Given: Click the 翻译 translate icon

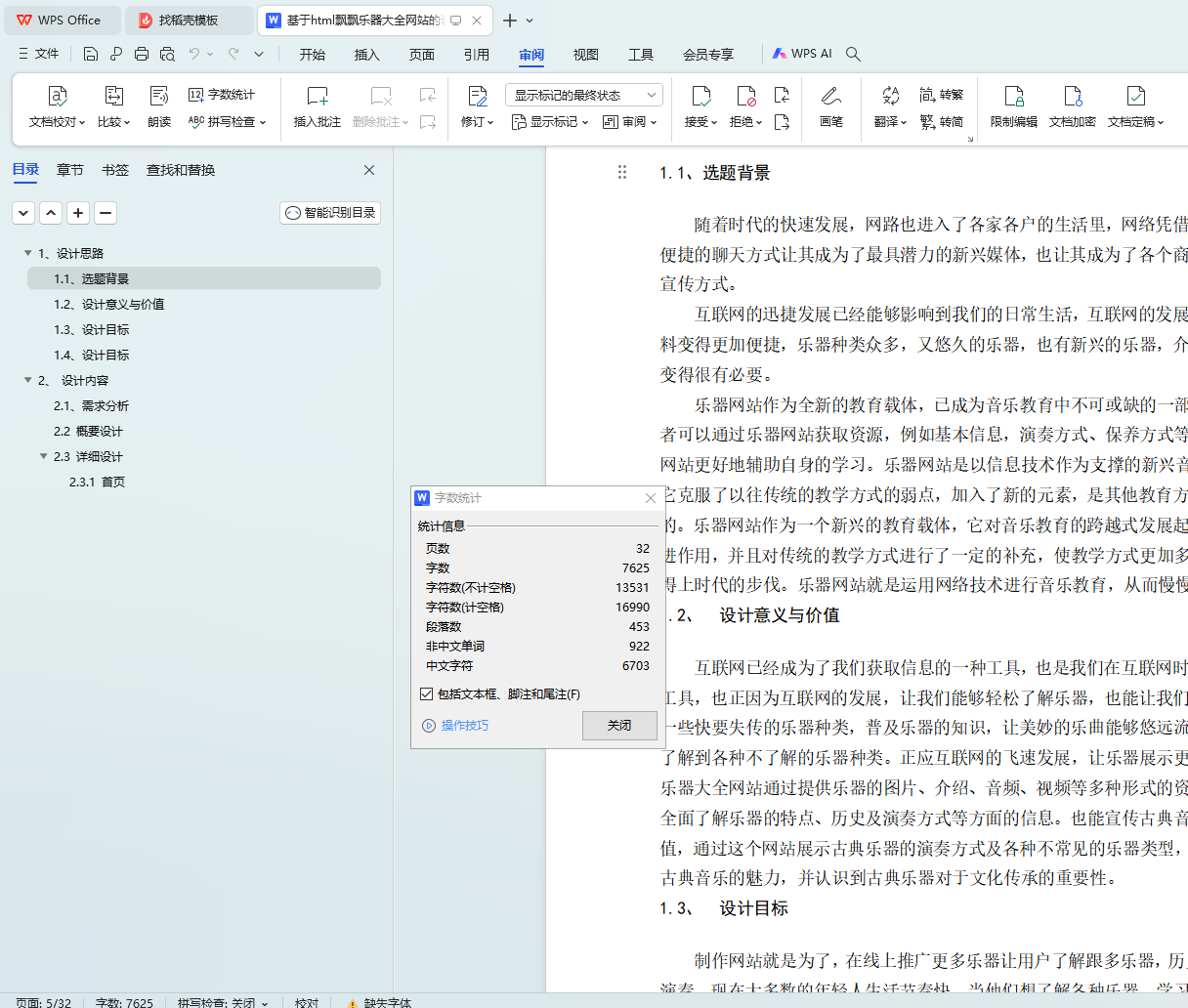Looking at the screenshot, I should point(890,96).
